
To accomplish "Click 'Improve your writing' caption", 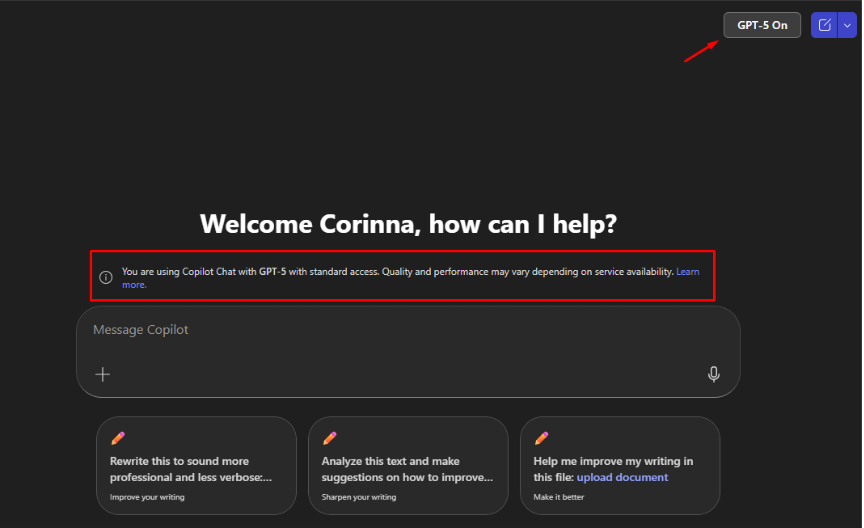I will [x=147, y=497].
